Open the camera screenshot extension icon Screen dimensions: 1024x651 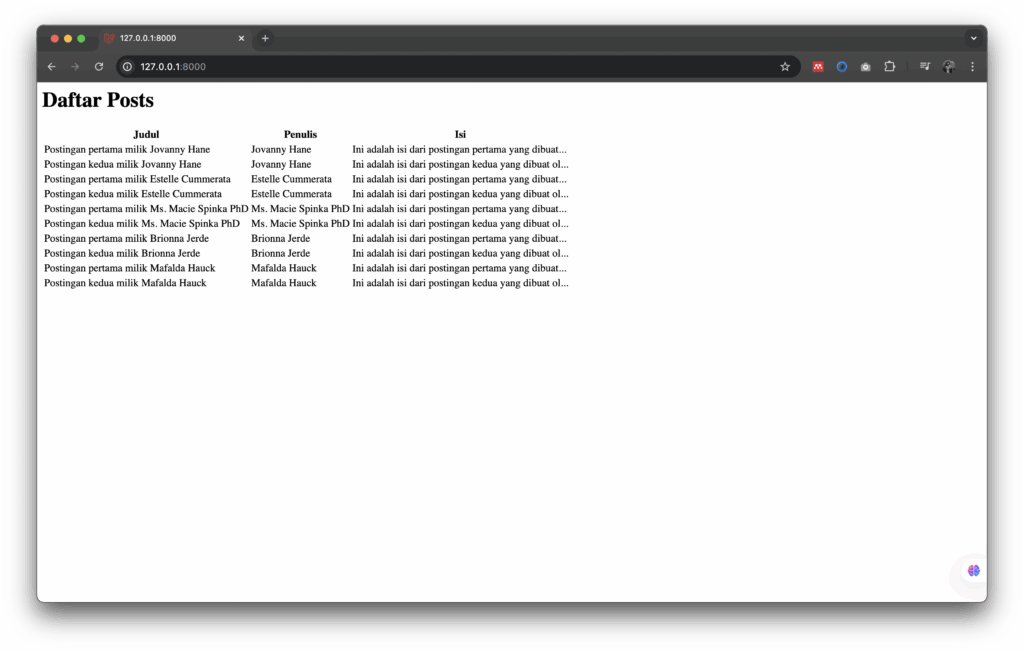865,66
